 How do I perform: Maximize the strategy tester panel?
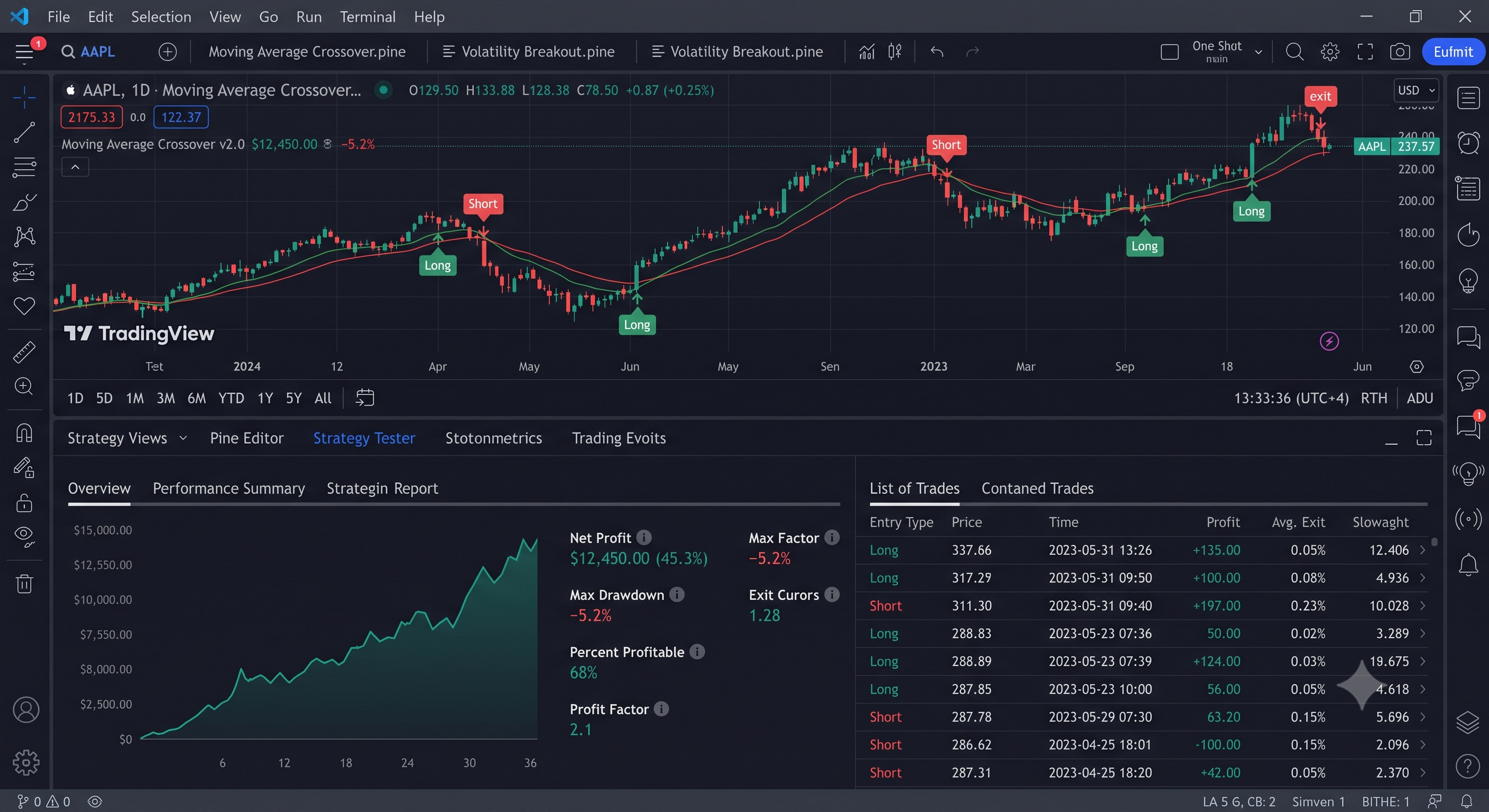tap(1424, 438)
